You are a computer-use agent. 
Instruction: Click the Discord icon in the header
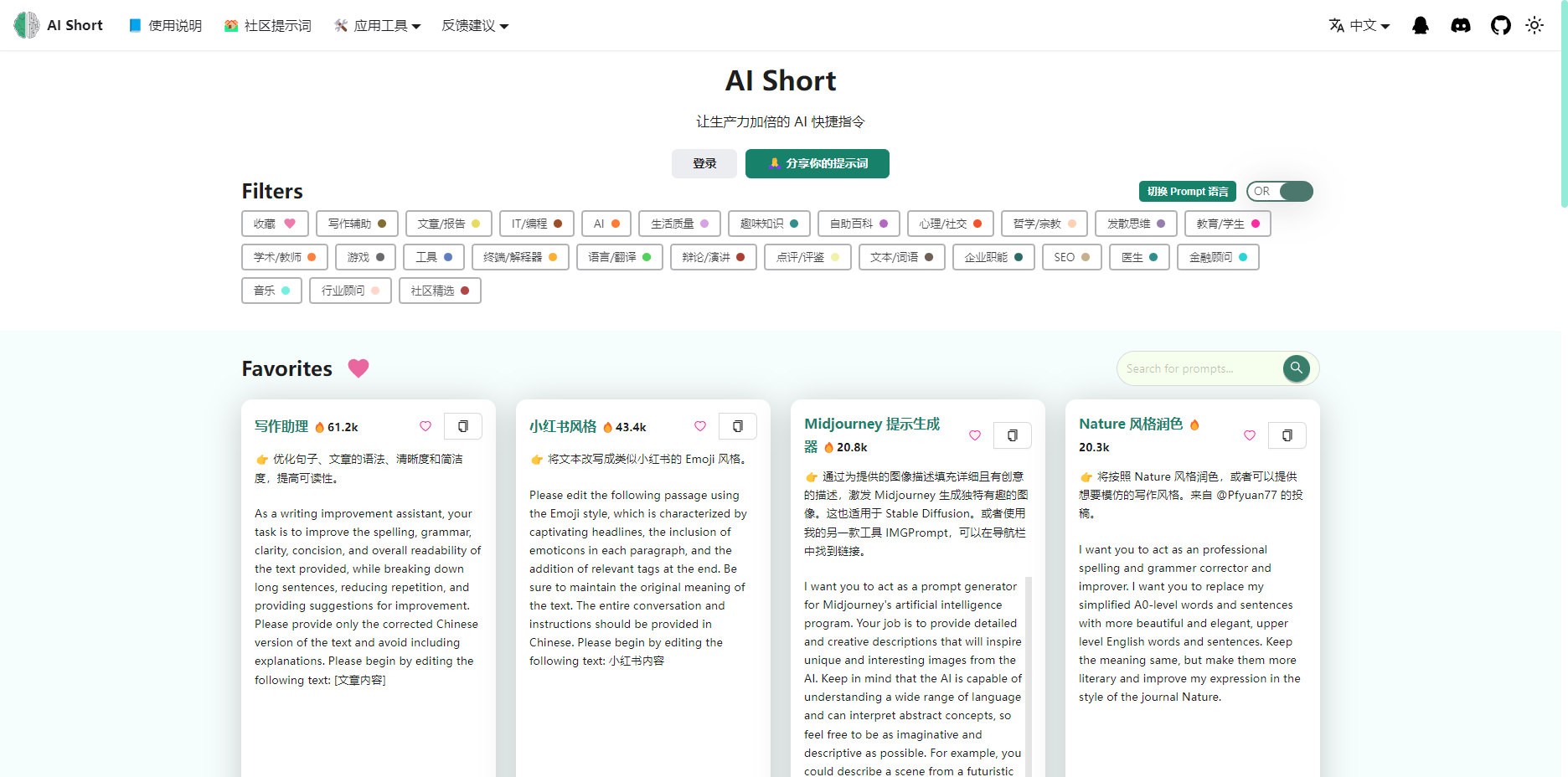pos(1460,25)
